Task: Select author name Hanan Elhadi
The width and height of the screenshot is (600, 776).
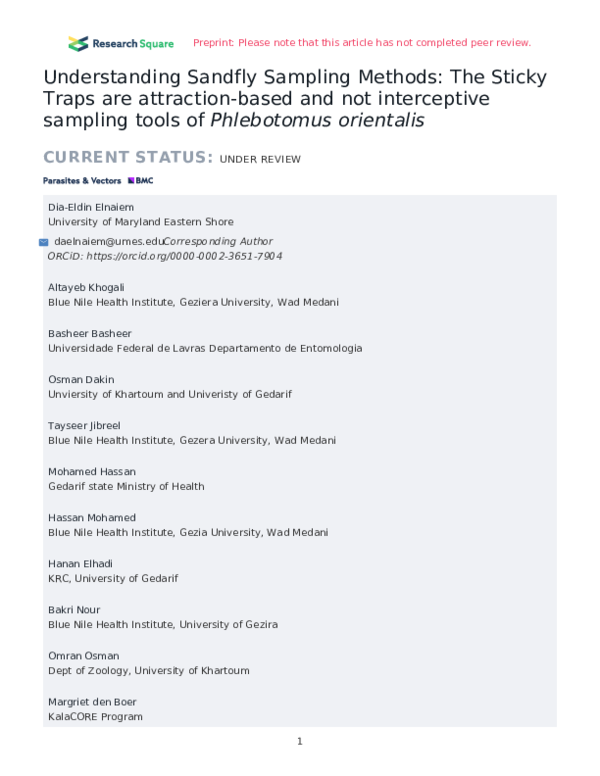Action: point(82,563)
